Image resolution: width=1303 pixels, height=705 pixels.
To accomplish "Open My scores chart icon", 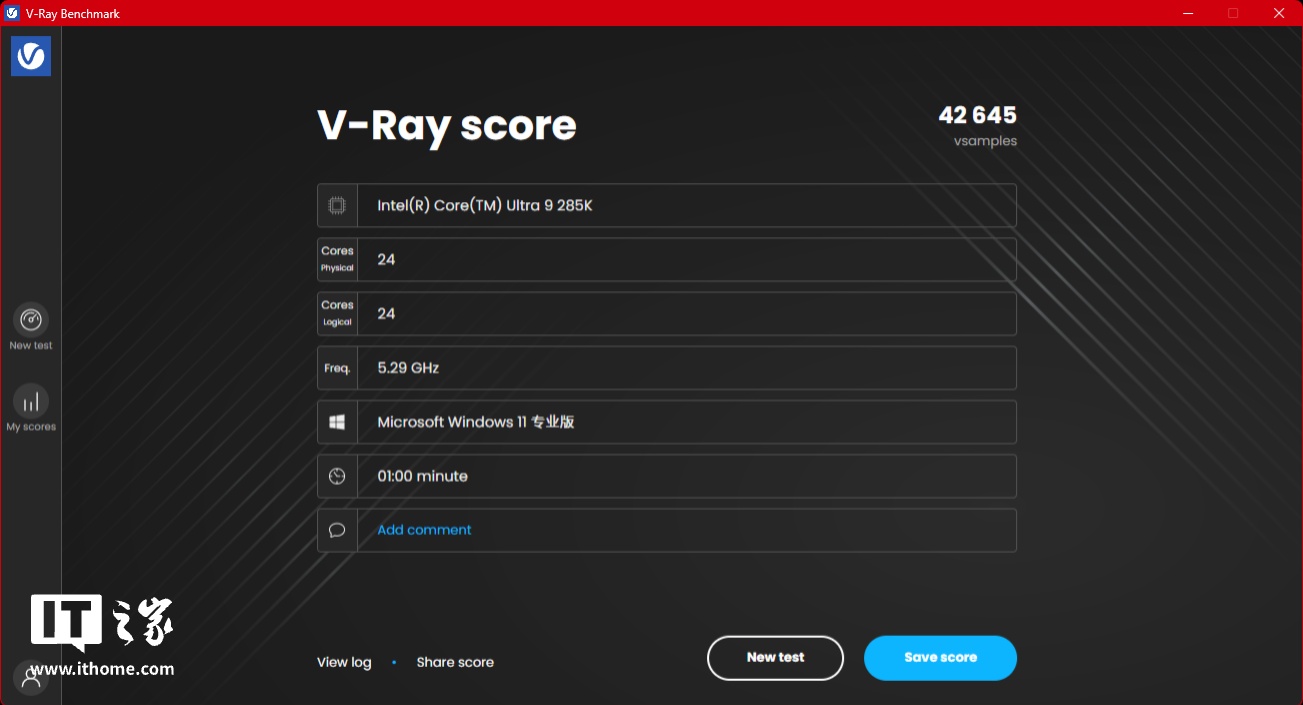I will (x=31, y=402).
